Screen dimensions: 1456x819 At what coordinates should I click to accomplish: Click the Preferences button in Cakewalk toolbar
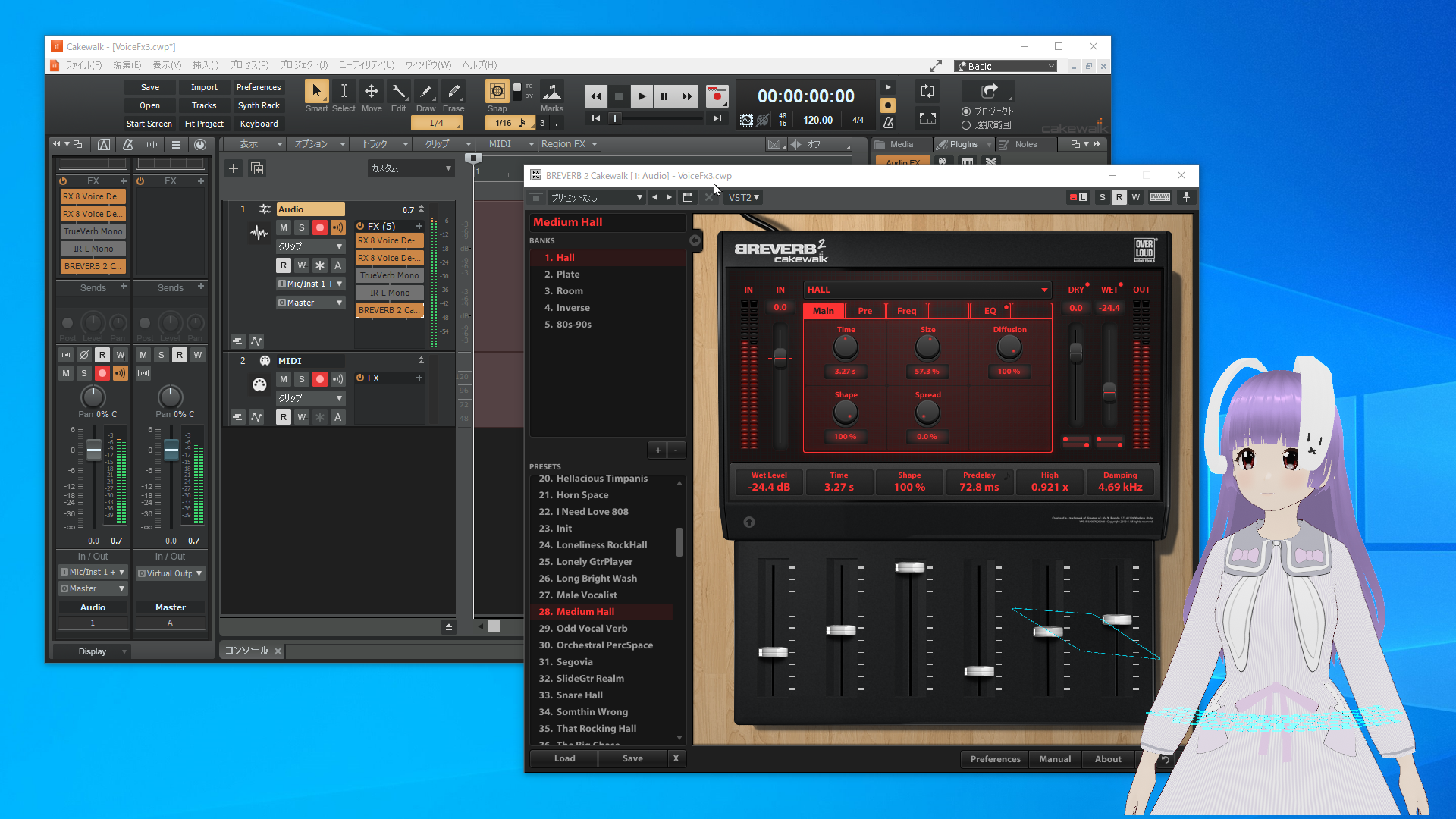click(259, 87)
